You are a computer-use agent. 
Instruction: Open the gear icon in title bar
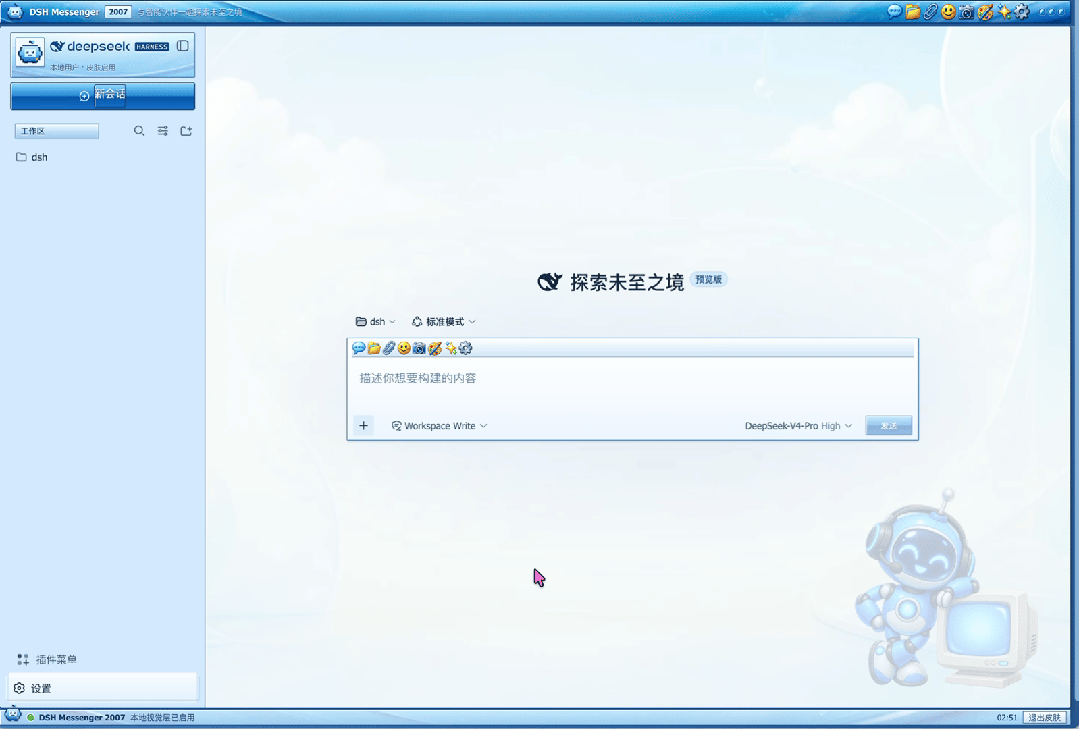(1022, 12)
